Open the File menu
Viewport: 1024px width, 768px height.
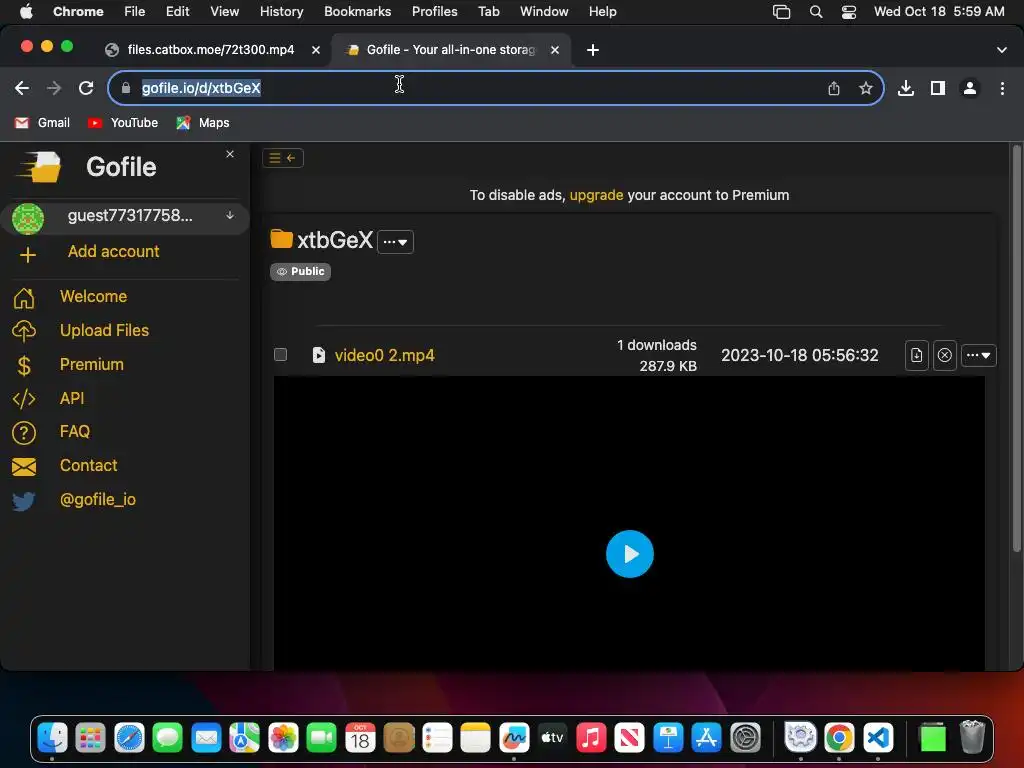135,12
